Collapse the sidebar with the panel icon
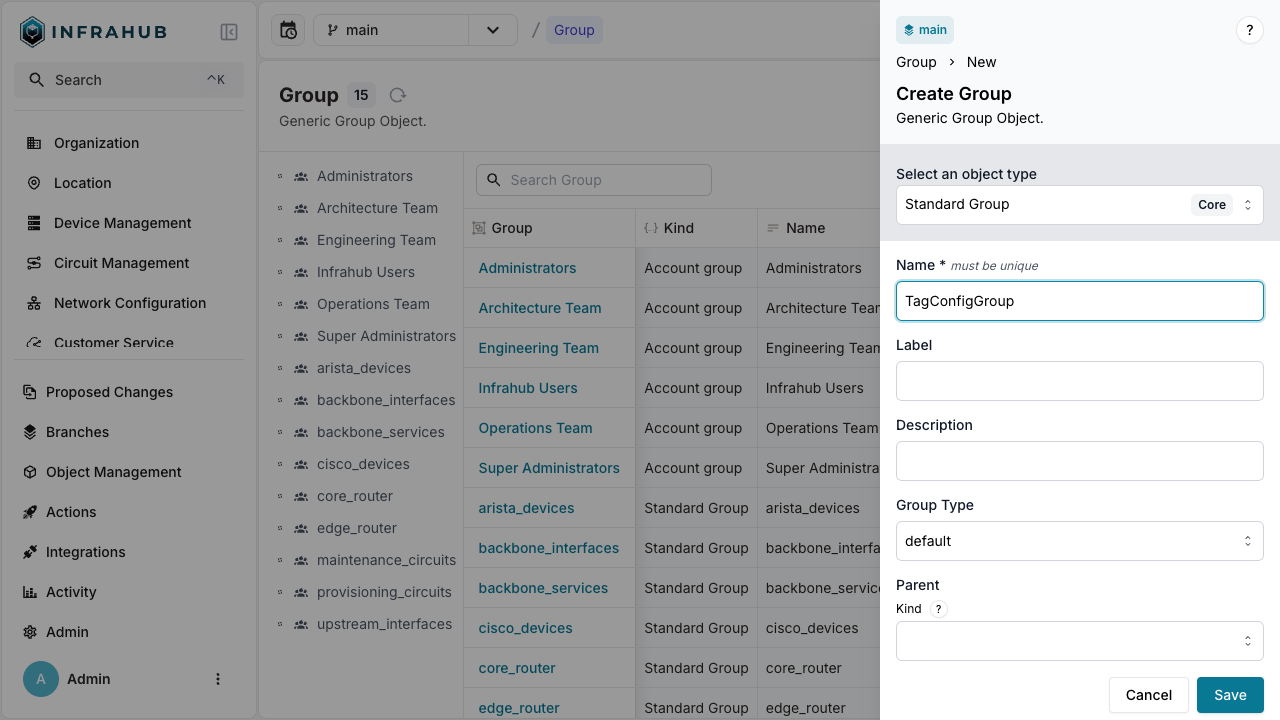1280x720 pixels. [x=229, y=32]
